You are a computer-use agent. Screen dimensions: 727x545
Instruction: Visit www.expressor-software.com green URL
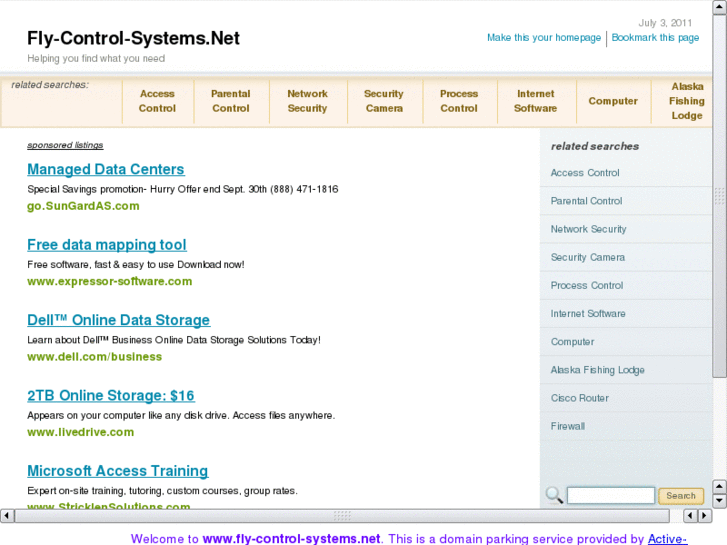click(109, 281)
